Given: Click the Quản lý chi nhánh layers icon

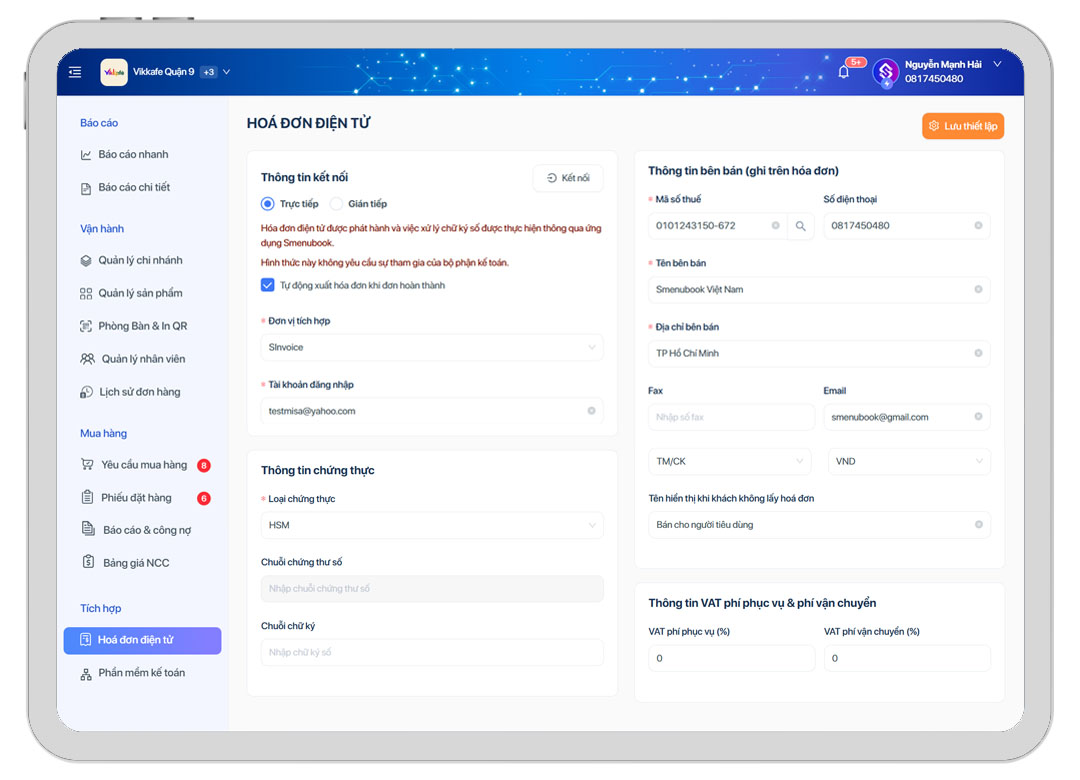Looking at the screenshot, I should pos(85,260).
